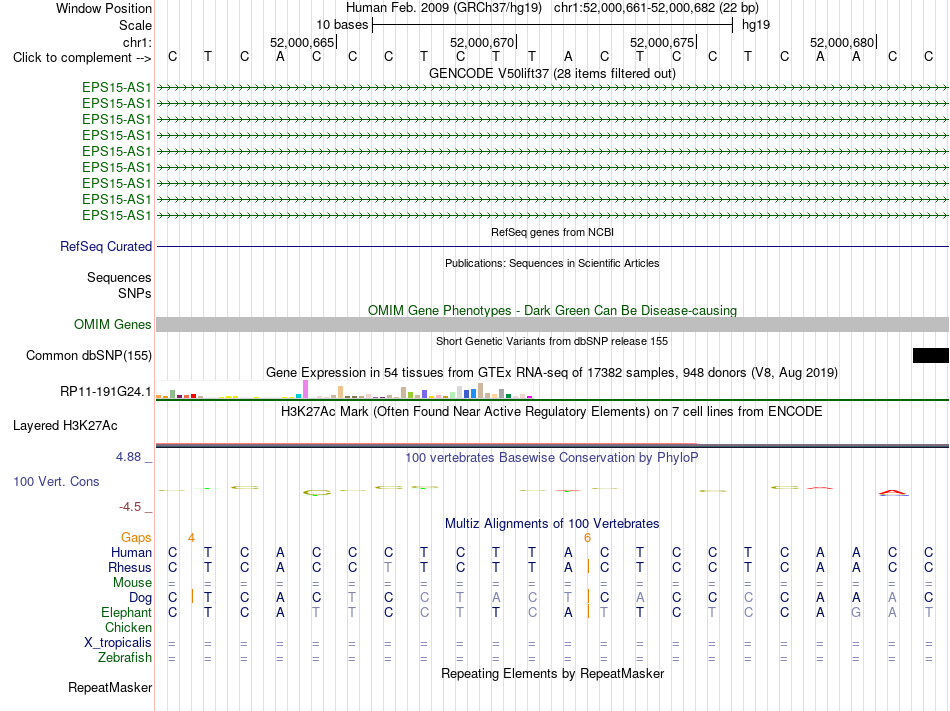The width and height of the screenshot is (950, 711).
Task: Click the RepeatMasker track label
Action: (110, 687)
